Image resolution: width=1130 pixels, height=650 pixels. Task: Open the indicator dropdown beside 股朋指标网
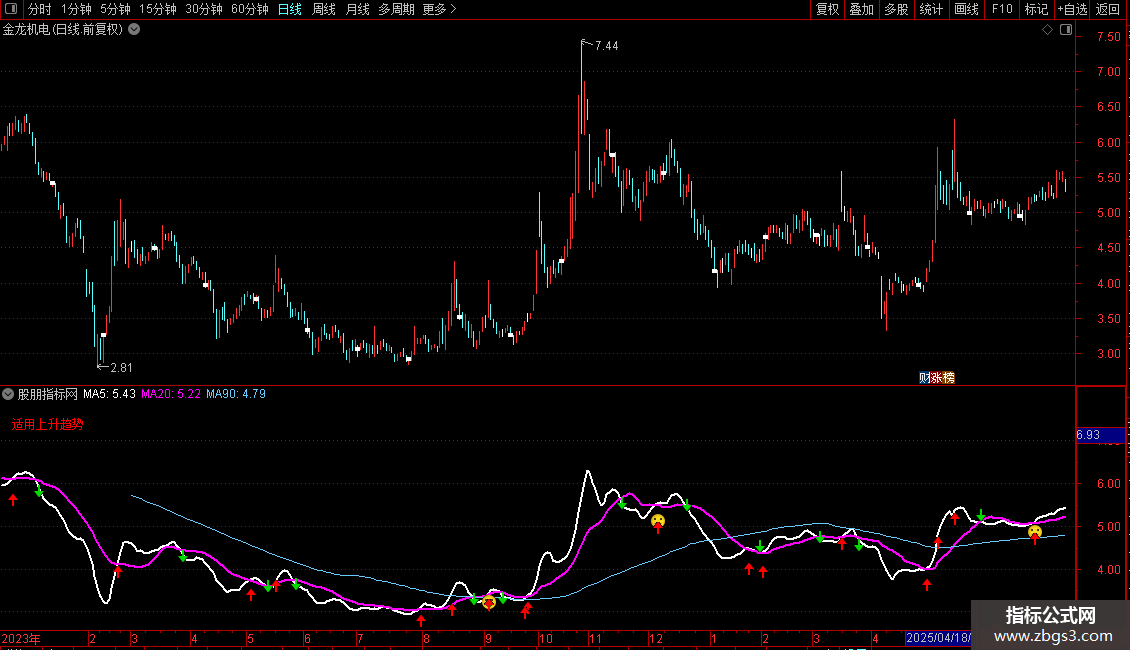(8, 394)
